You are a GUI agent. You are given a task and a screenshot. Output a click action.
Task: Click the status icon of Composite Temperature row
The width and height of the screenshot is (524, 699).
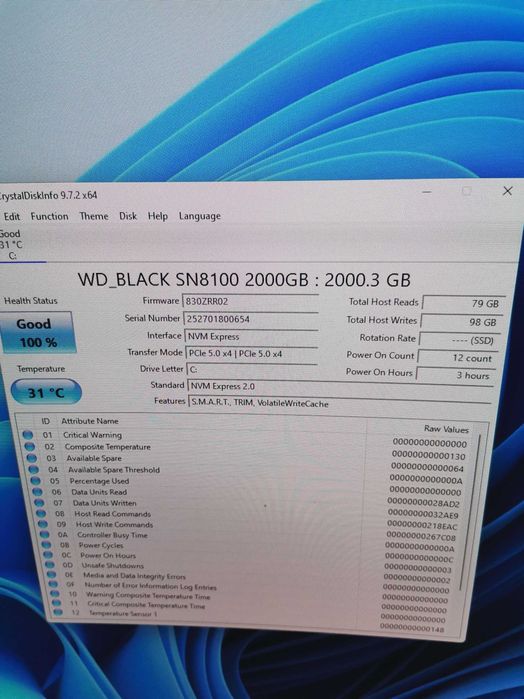[x=29, y=446]
